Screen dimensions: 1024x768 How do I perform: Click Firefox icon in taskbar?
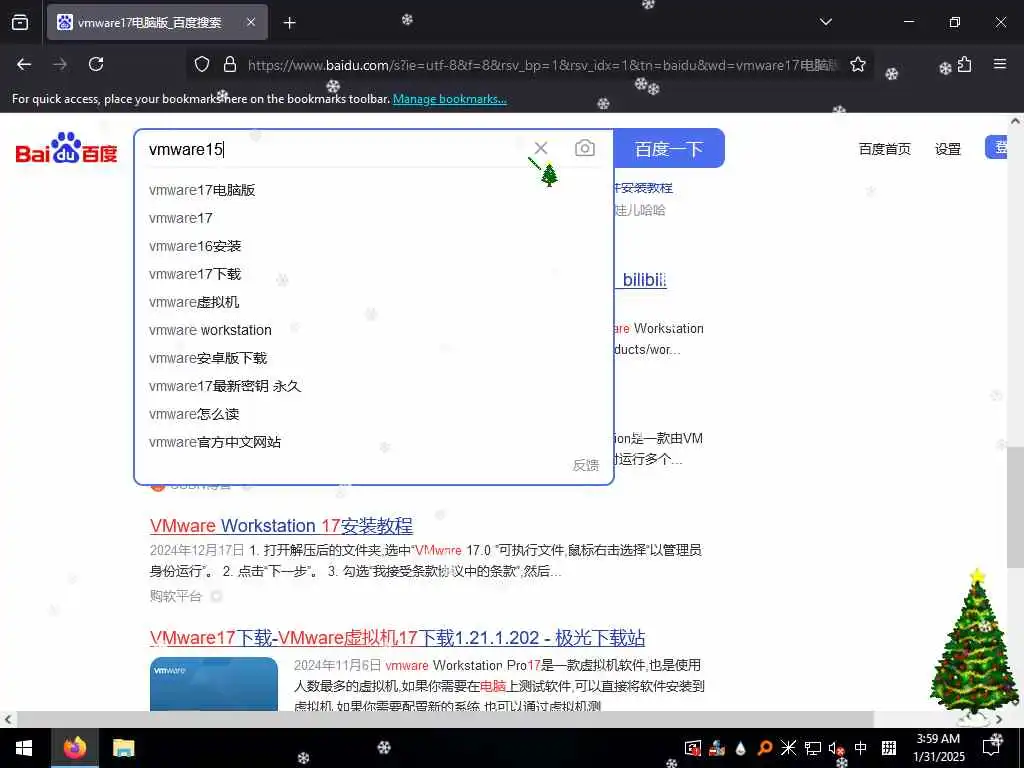point(74,748)
